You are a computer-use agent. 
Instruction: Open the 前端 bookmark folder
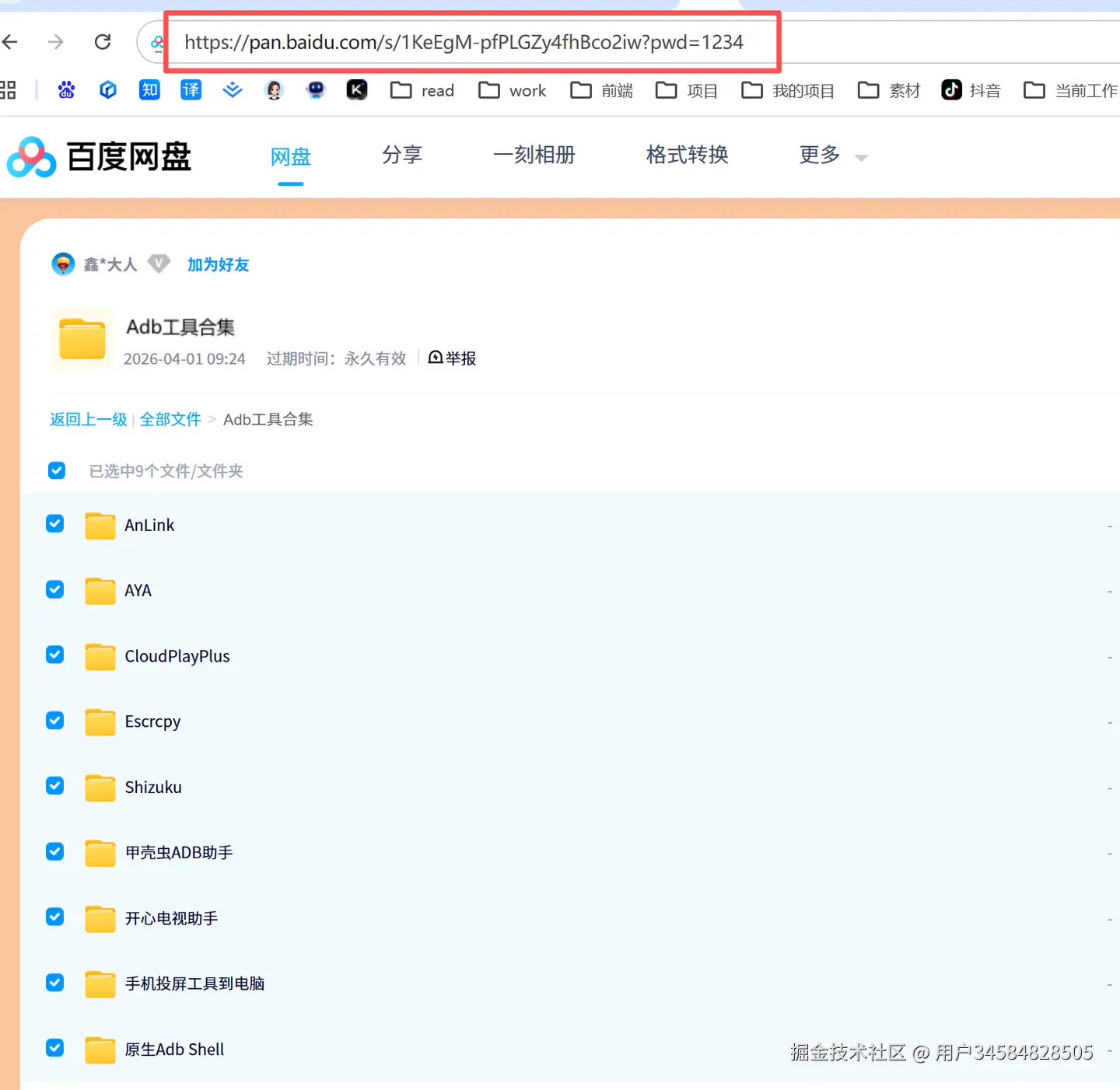602,91
